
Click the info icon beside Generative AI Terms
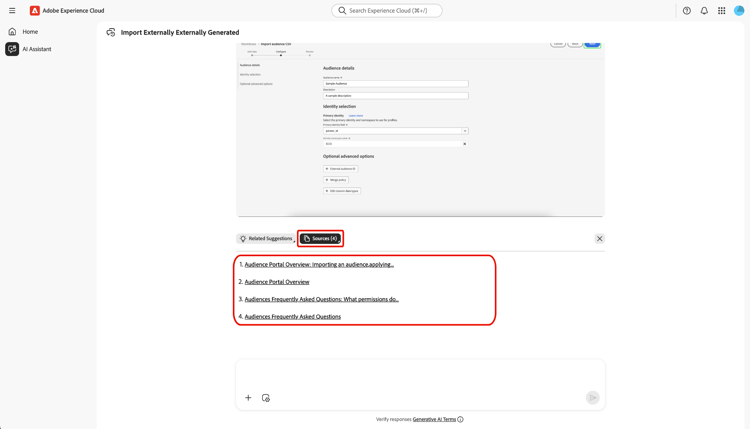click(460, 419)
